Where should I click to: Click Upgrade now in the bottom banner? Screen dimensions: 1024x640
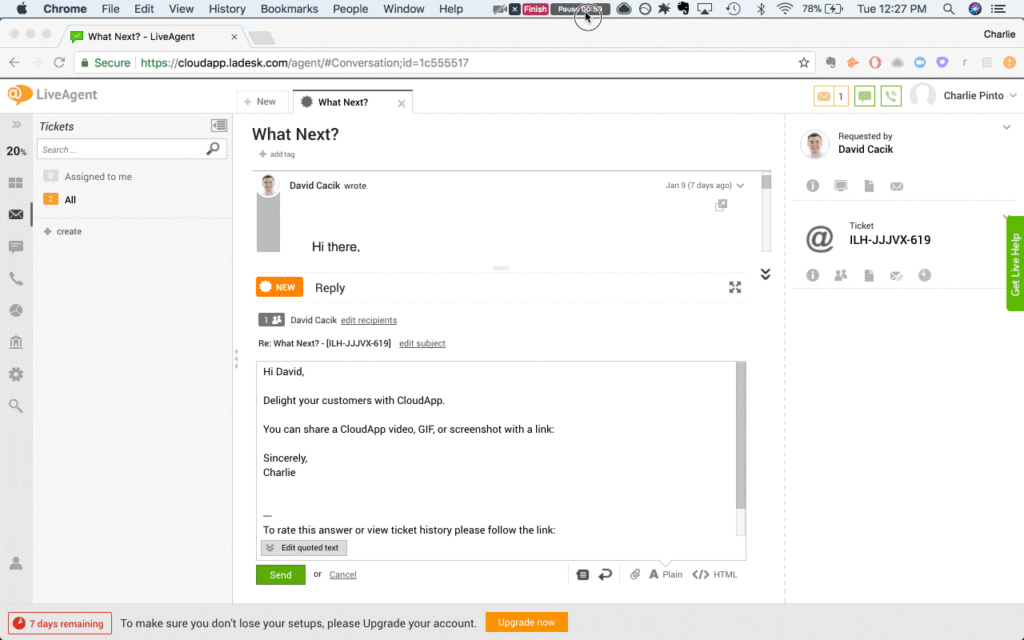[526, 622]
